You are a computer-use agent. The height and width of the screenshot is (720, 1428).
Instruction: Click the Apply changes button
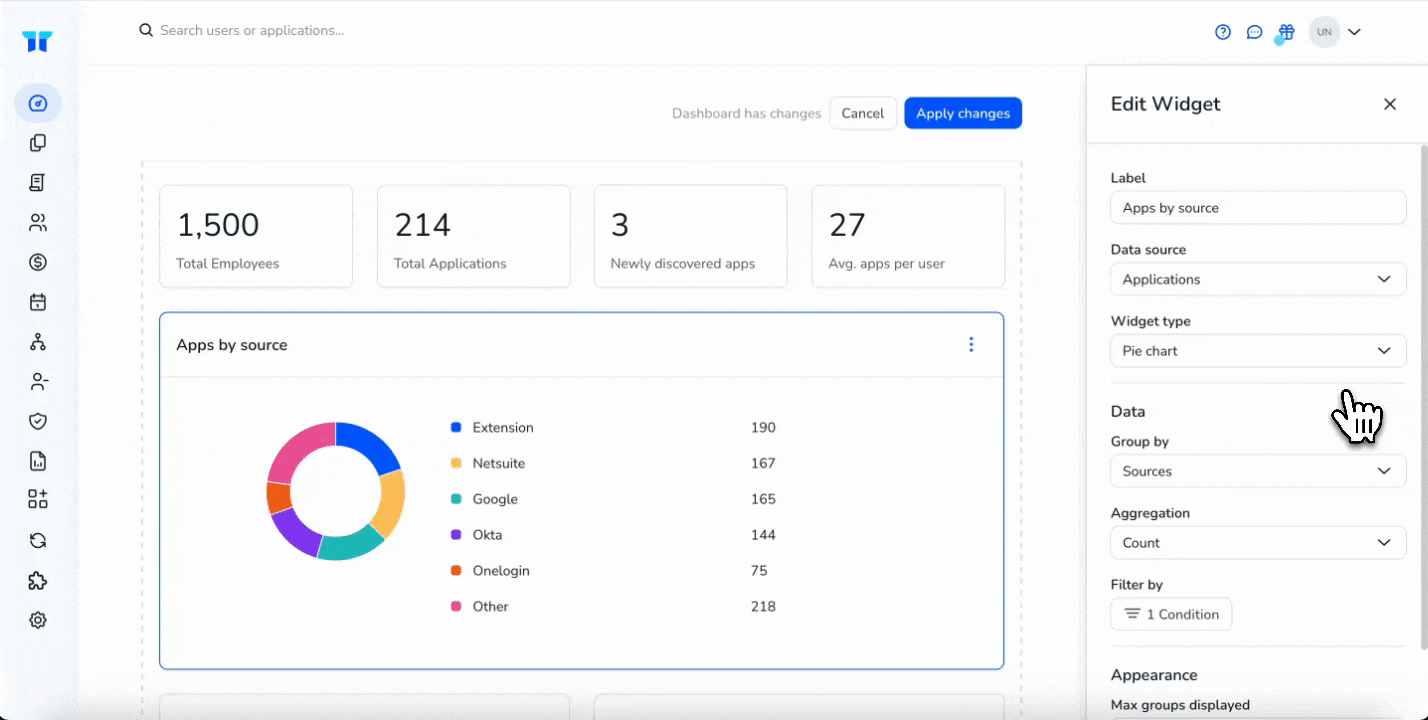963,113
